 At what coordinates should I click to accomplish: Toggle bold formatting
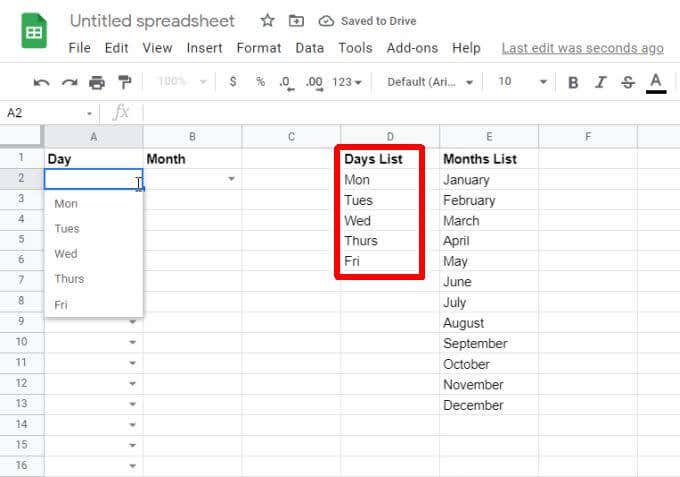(573, 83)
